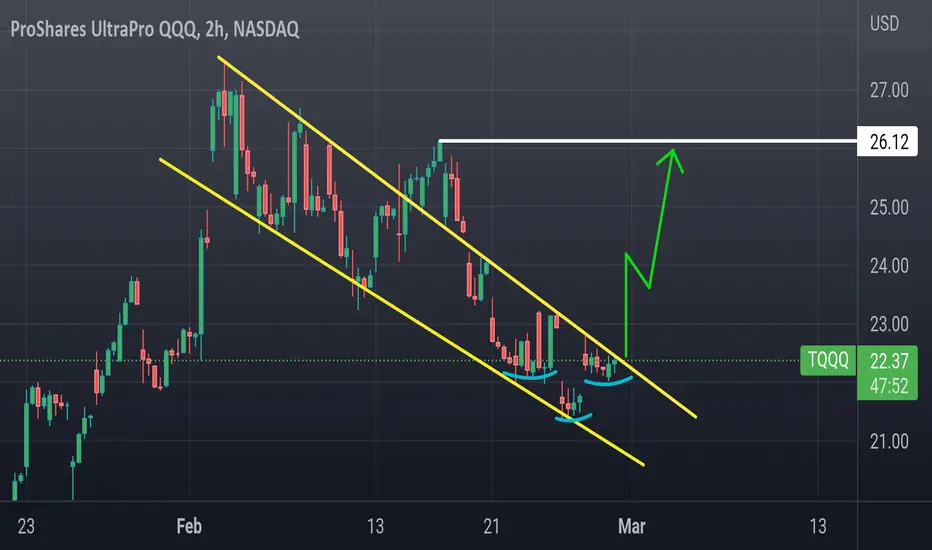Click the 22.37 current price label
Screen dimensions: 932x550
889,361
